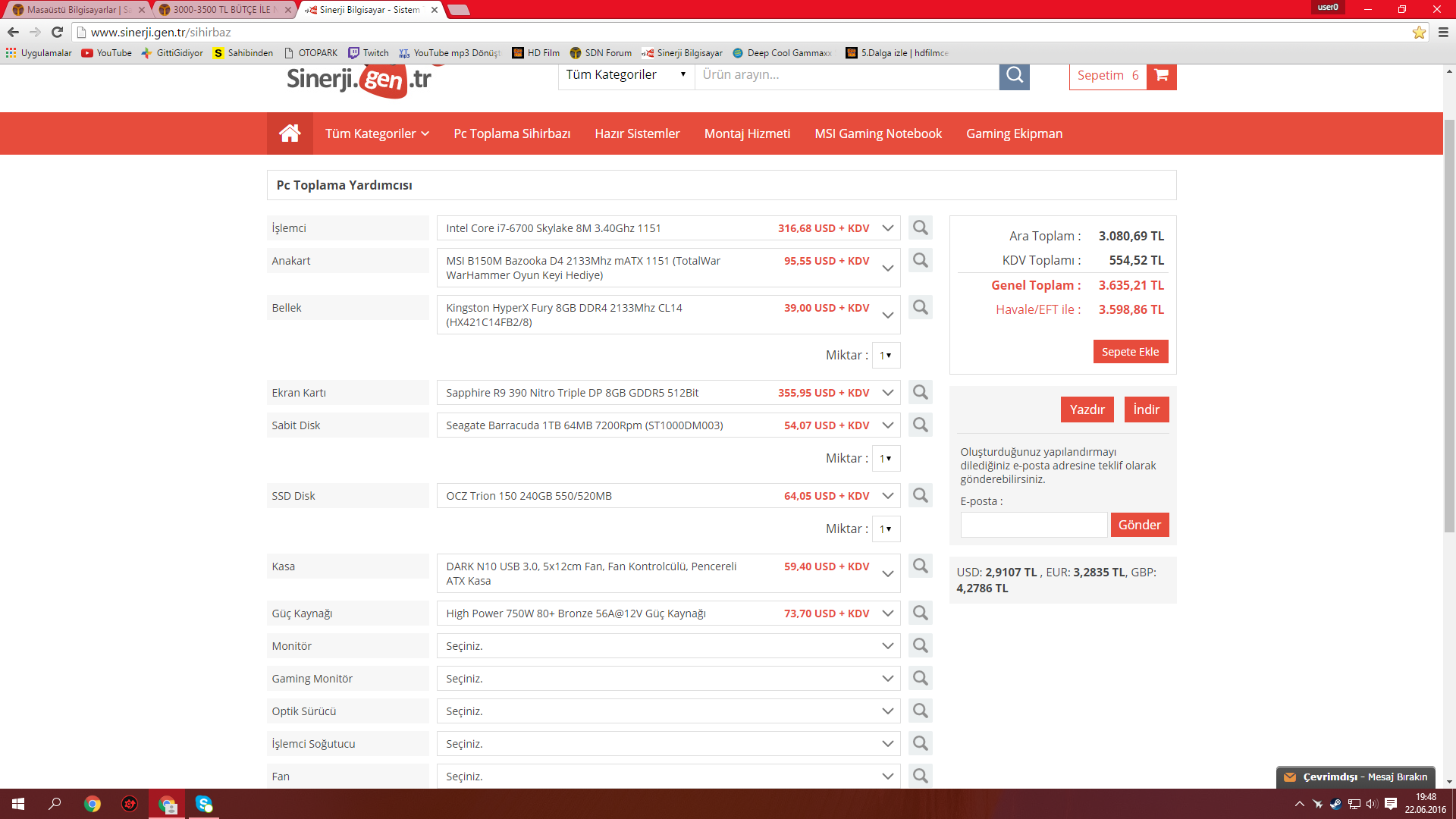Click the search magnifier button in header
The height and width of the screenshot is (819, 1456).
coord(1015,75)
